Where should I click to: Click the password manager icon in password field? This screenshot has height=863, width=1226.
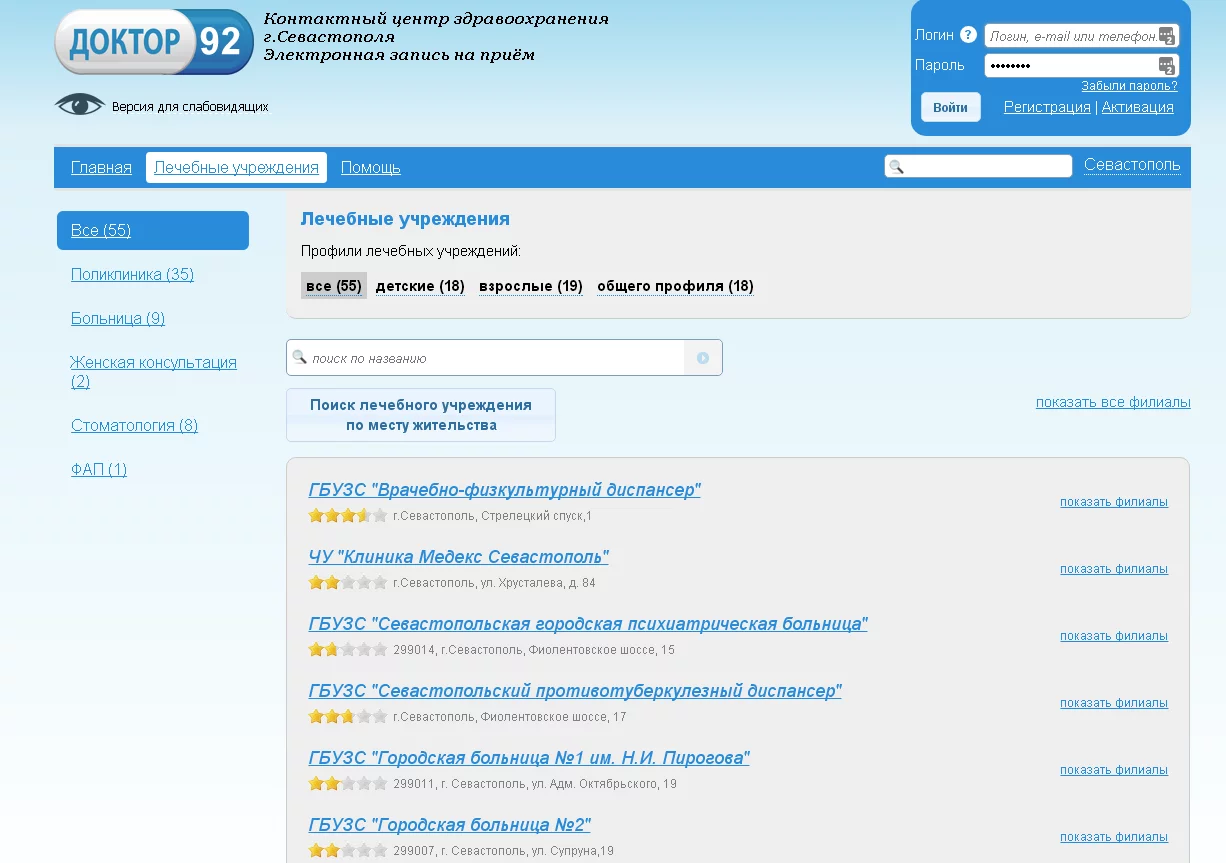(1166, 66)
